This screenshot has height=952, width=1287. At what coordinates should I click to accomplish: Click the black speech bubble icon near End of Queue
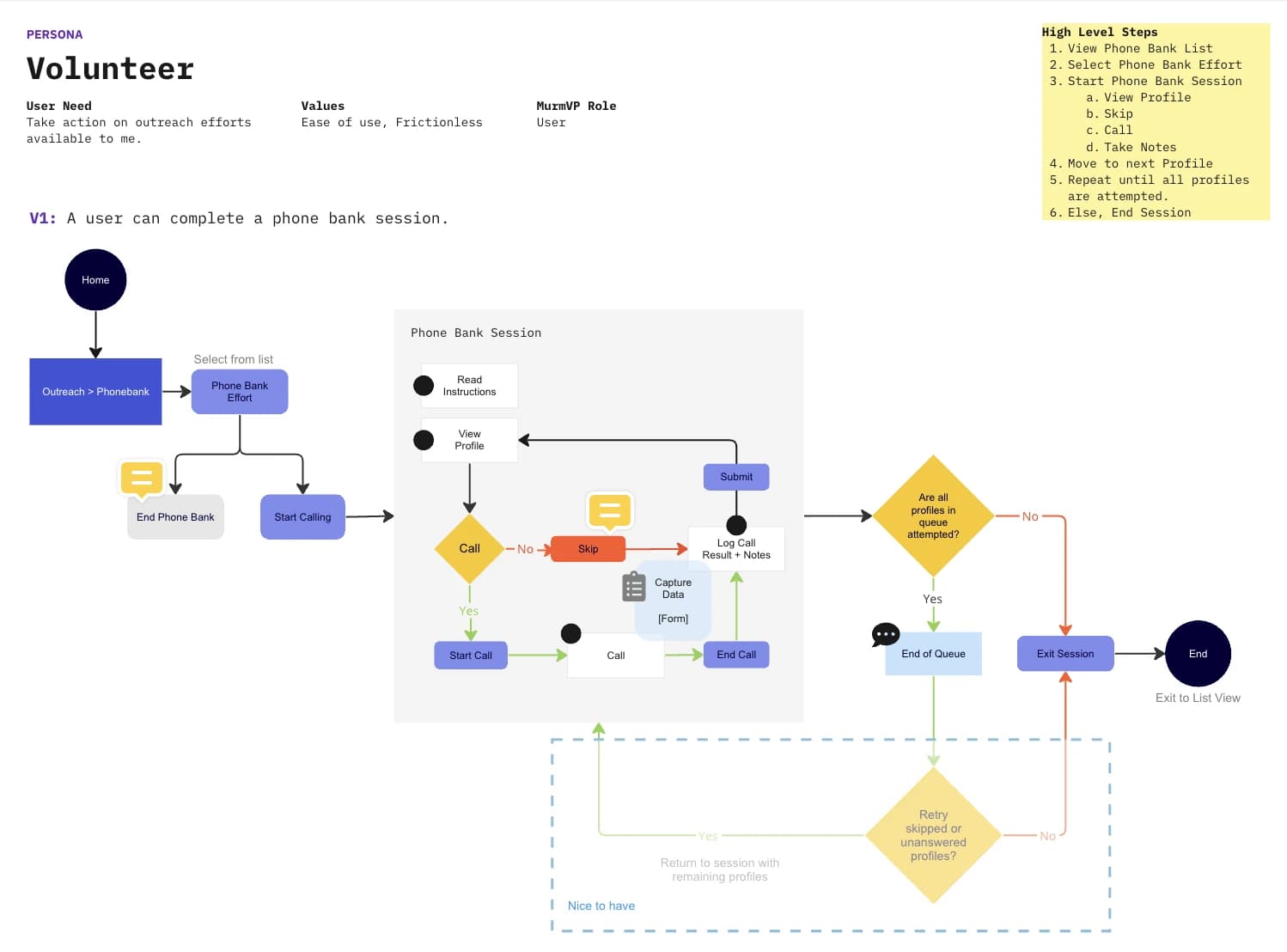coord(885,635)
